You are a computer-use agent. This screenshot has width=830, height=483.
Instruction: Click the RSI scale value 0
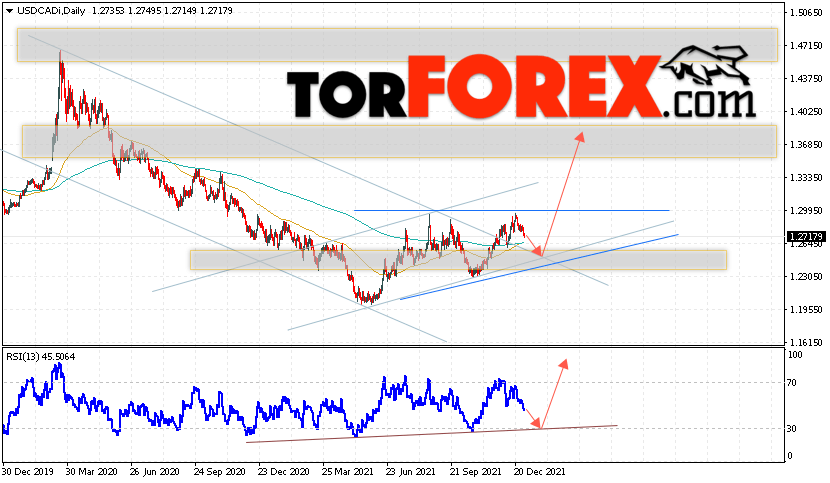point(790,455)
